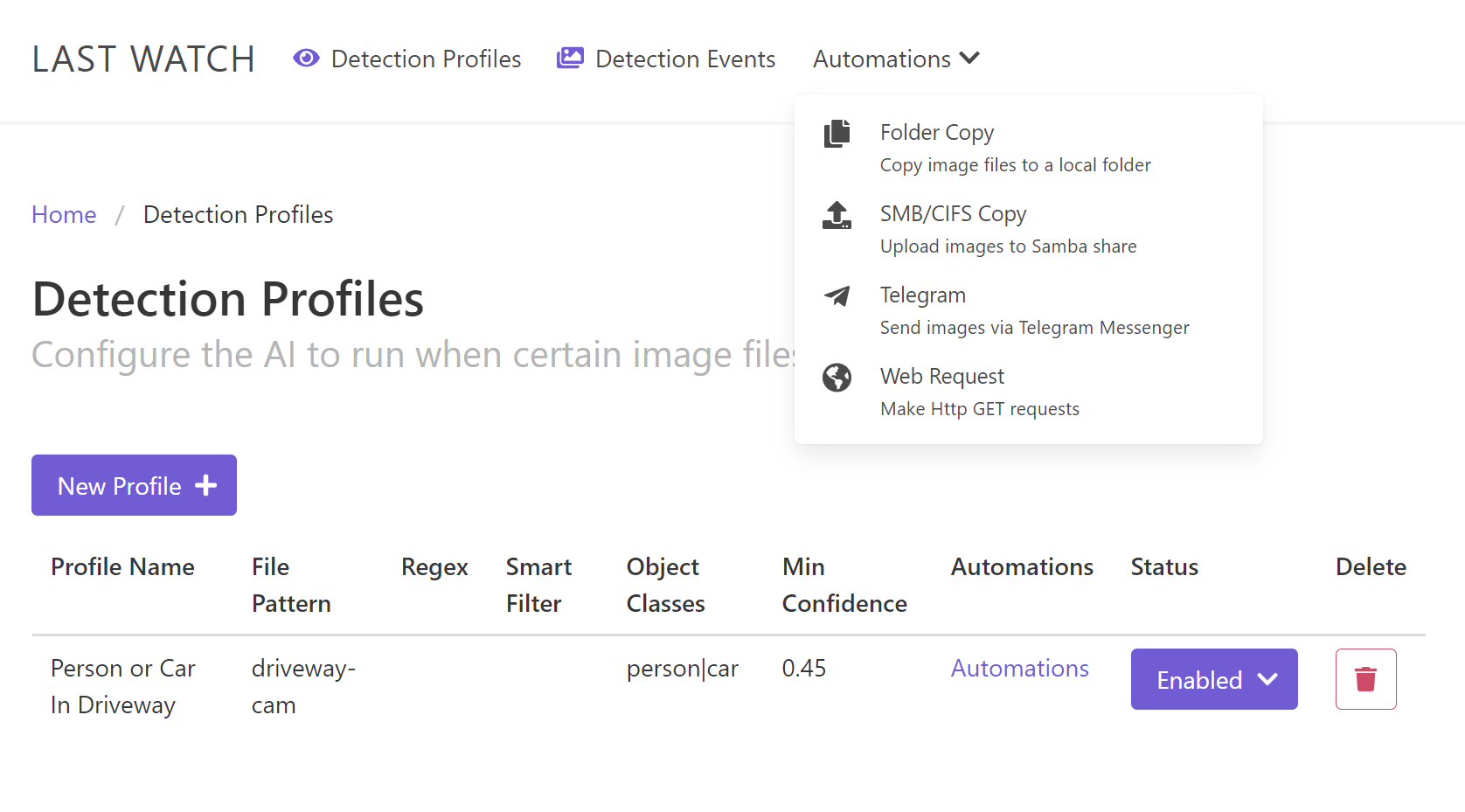Click the Smart Filter column header
Screen dimensions: 1465x812
[538, 585]
